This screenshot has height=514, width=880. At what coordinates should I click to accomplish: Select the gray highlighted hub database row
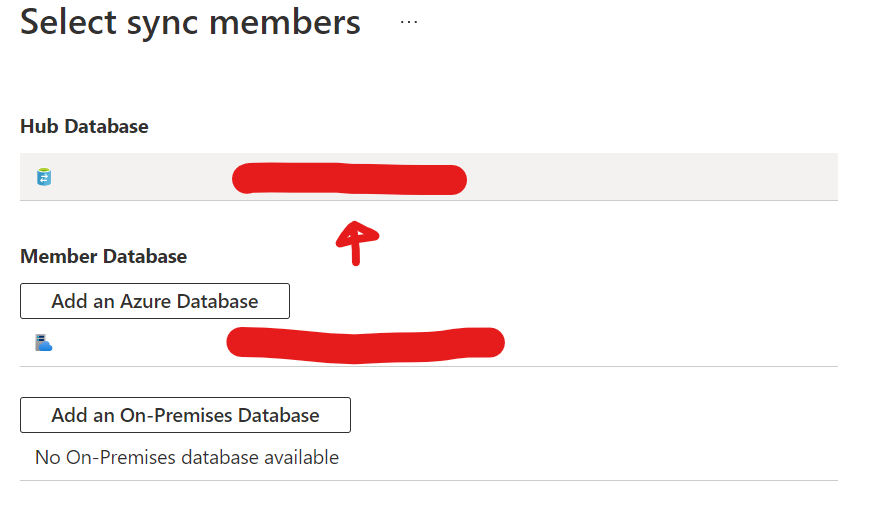[x=429, y=177]
